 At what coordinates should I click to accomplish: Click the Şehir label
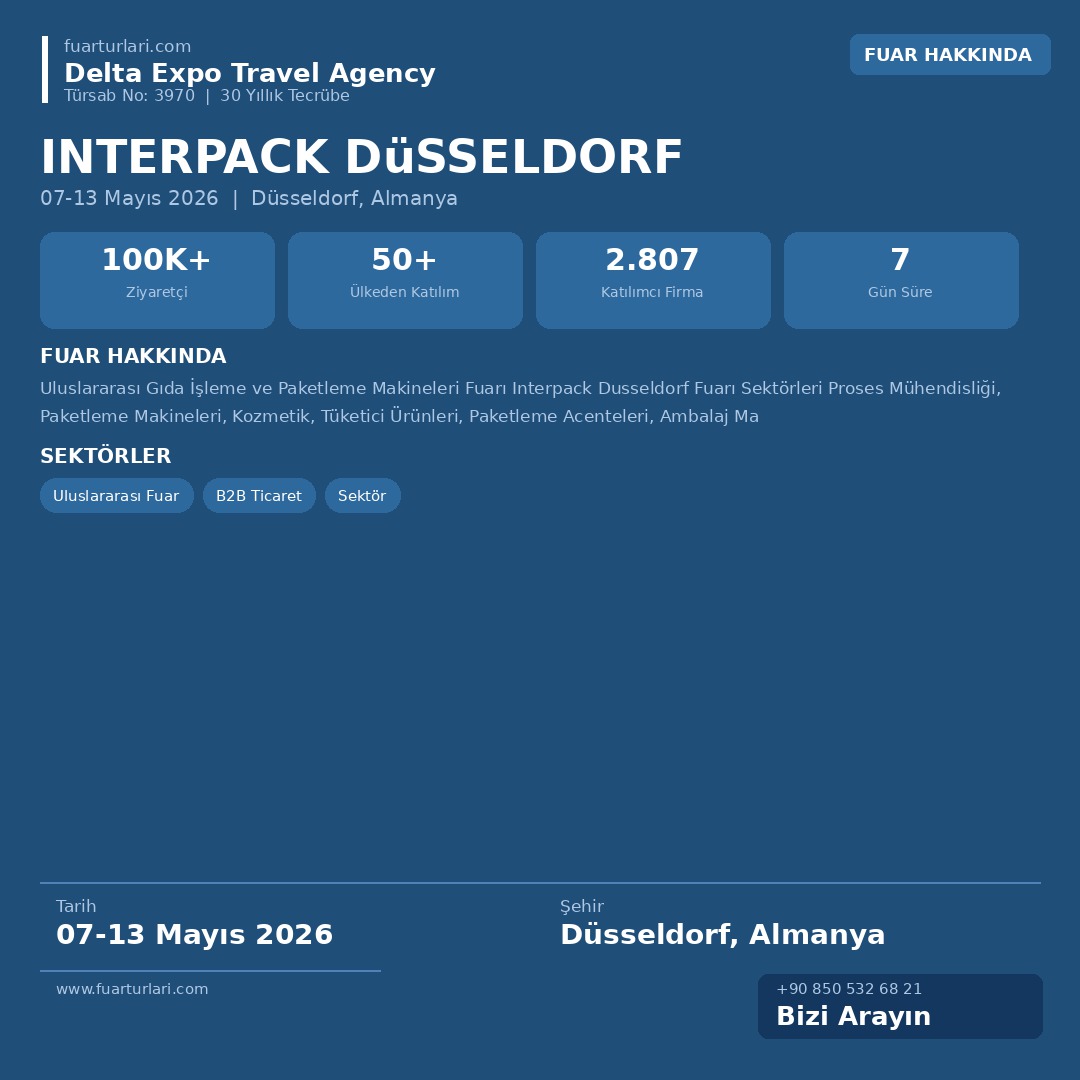pyautogui.click(x=581, y=906)
